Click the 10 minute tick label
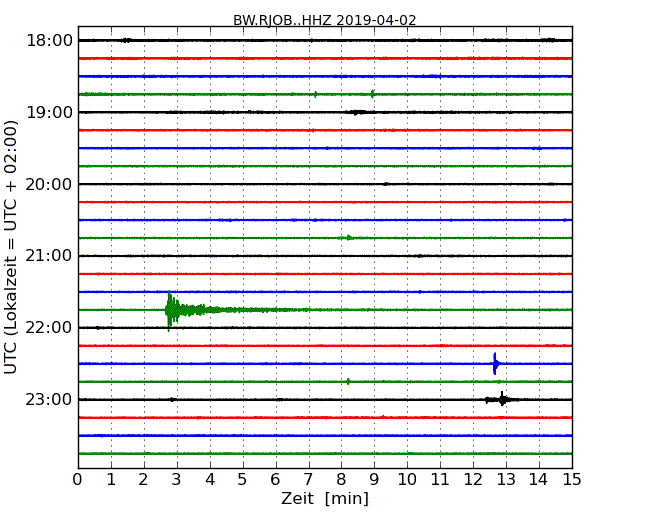 click(407, 480)
